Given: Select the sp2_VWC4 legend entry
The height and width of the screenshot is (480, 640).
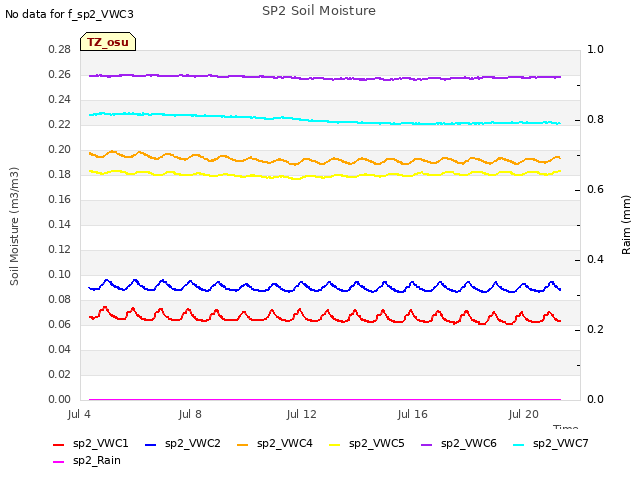Looking at the screenshot, I should tap(275, 443).
